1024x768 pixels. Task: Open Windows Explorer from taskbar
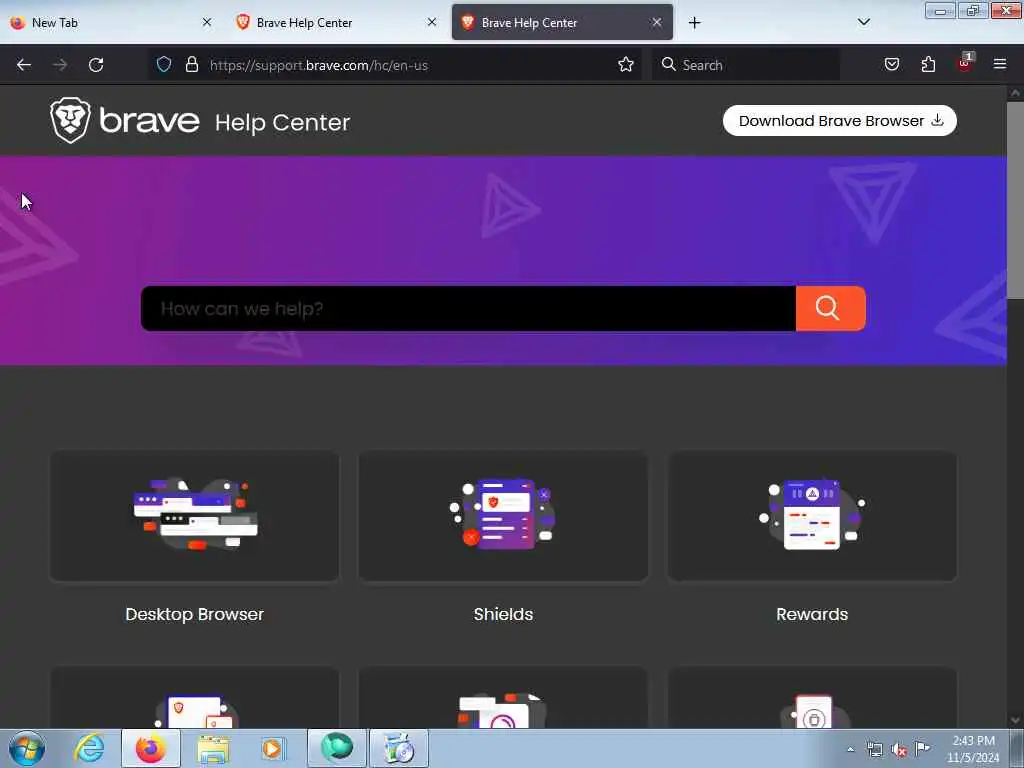tap(213, 749)
